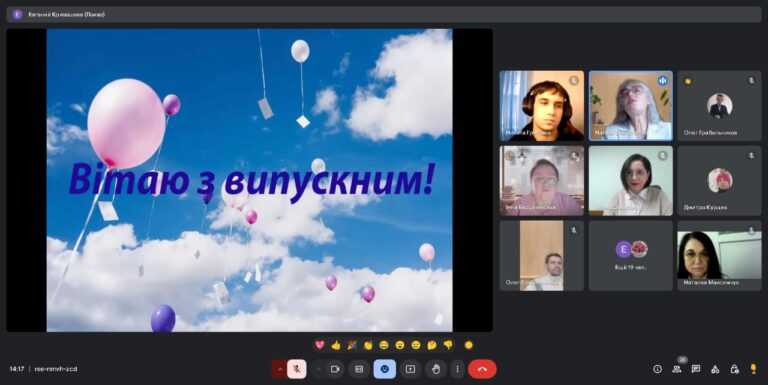Viewport: 768px width, 385px height.
Task: Select Наталка Максимчук video tile
Action: pos(720,255)
